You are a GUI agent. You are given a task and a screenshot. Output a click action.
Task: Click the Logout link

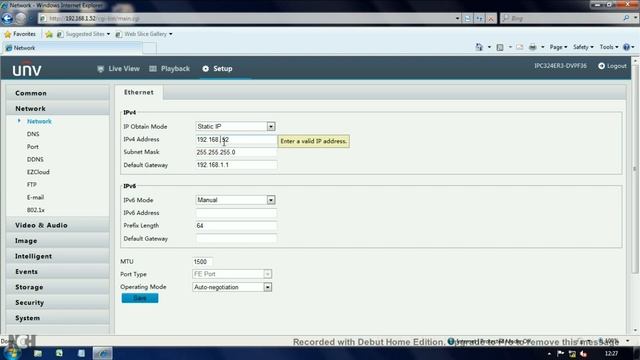[612, 66]
